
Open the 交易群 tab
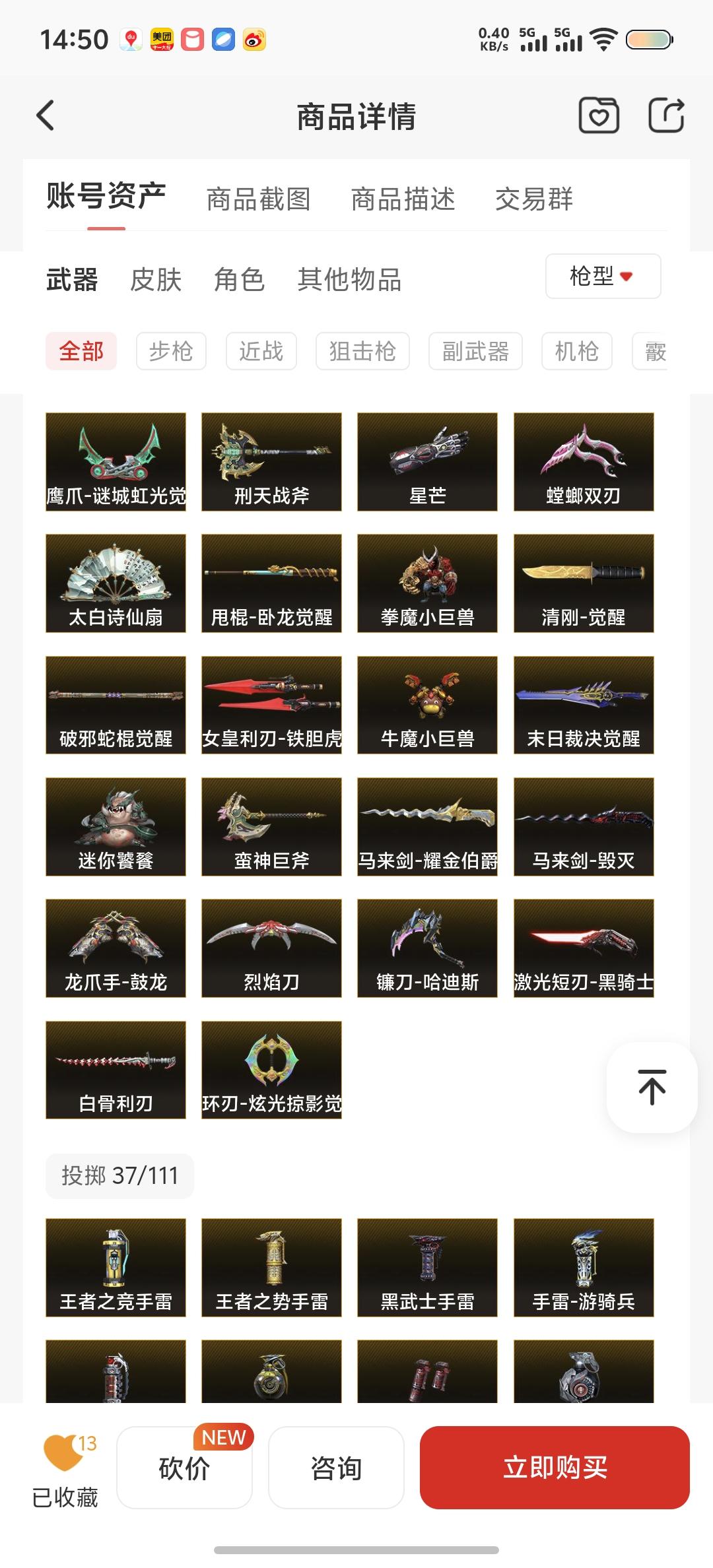click(534, 199)
